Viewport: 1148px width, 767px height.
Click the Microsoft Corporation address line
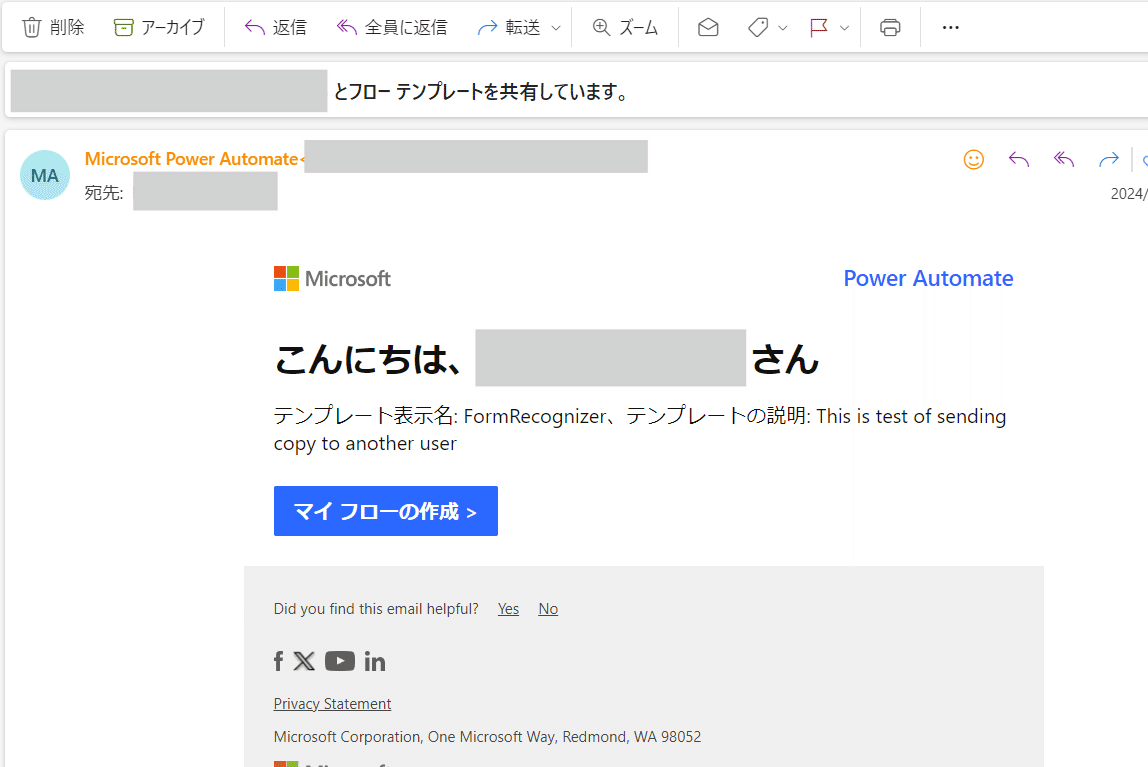[x=487, y=736]
